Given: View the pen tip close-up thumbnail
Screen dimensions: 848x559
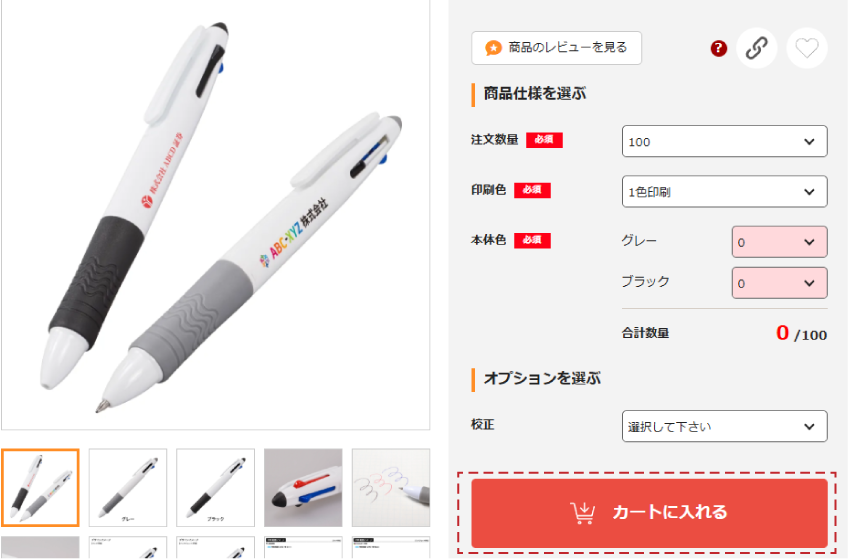Looking at the screenshot, I should tap(303, 488).
